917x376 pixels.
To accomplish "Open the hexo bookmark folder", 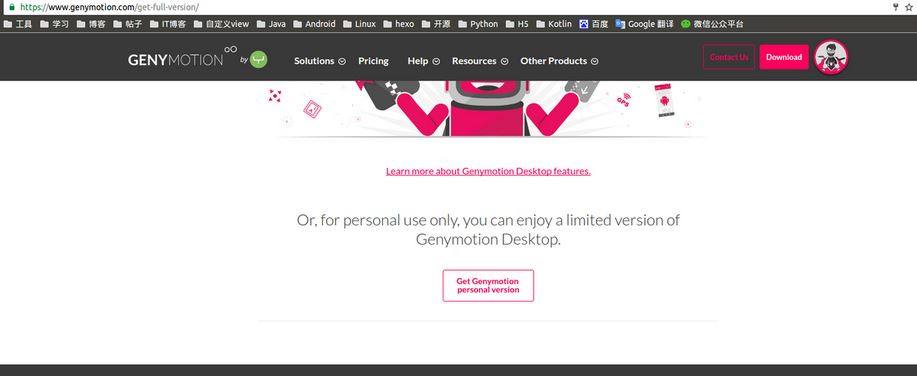I will tap(398, 24).
